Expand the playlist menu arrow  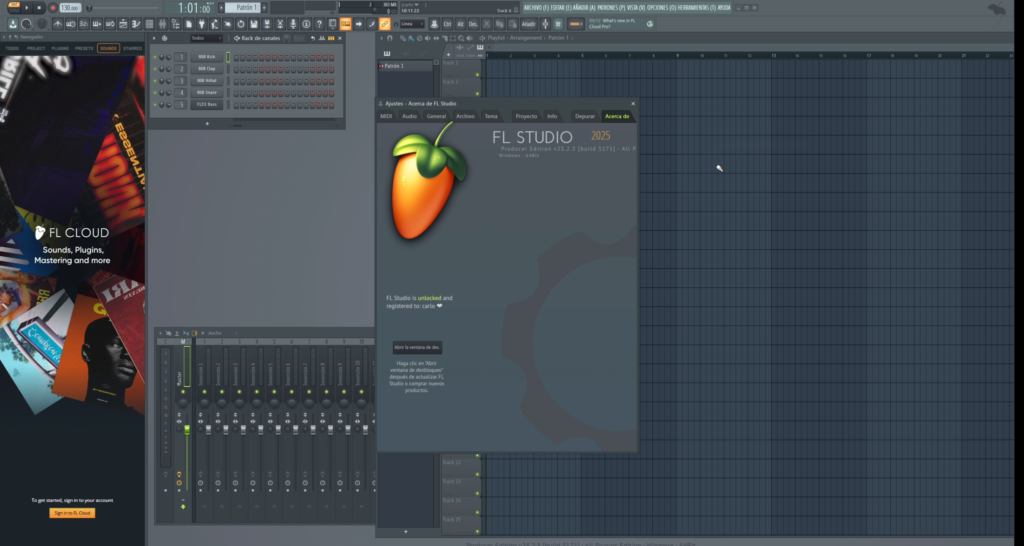[x=381, y=38]
